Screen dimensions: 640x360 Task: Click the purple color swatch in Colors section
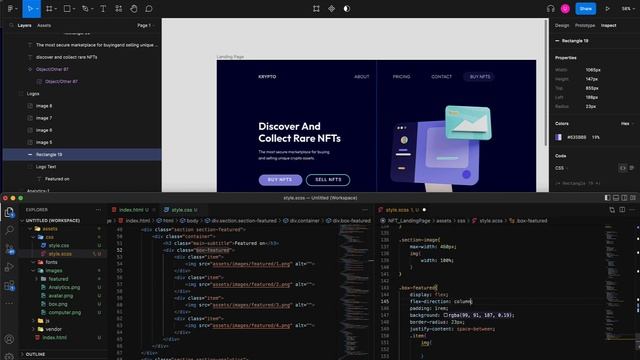[559, 137]
